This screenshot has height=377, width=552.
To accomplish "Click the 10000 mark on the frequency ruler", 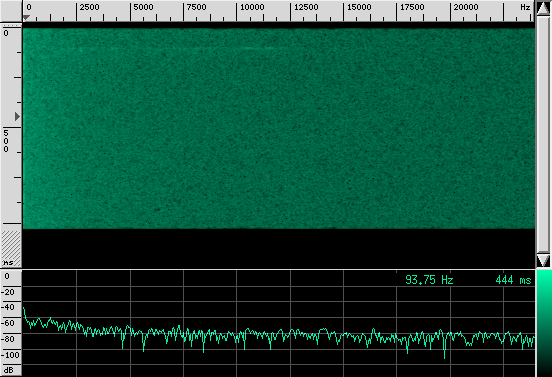I will (x=252, y=7).
